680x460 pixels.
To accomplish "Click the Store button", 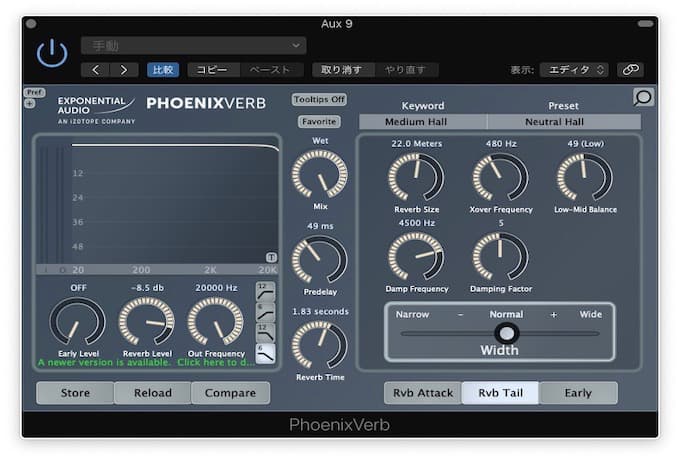I will coord(75,393).
